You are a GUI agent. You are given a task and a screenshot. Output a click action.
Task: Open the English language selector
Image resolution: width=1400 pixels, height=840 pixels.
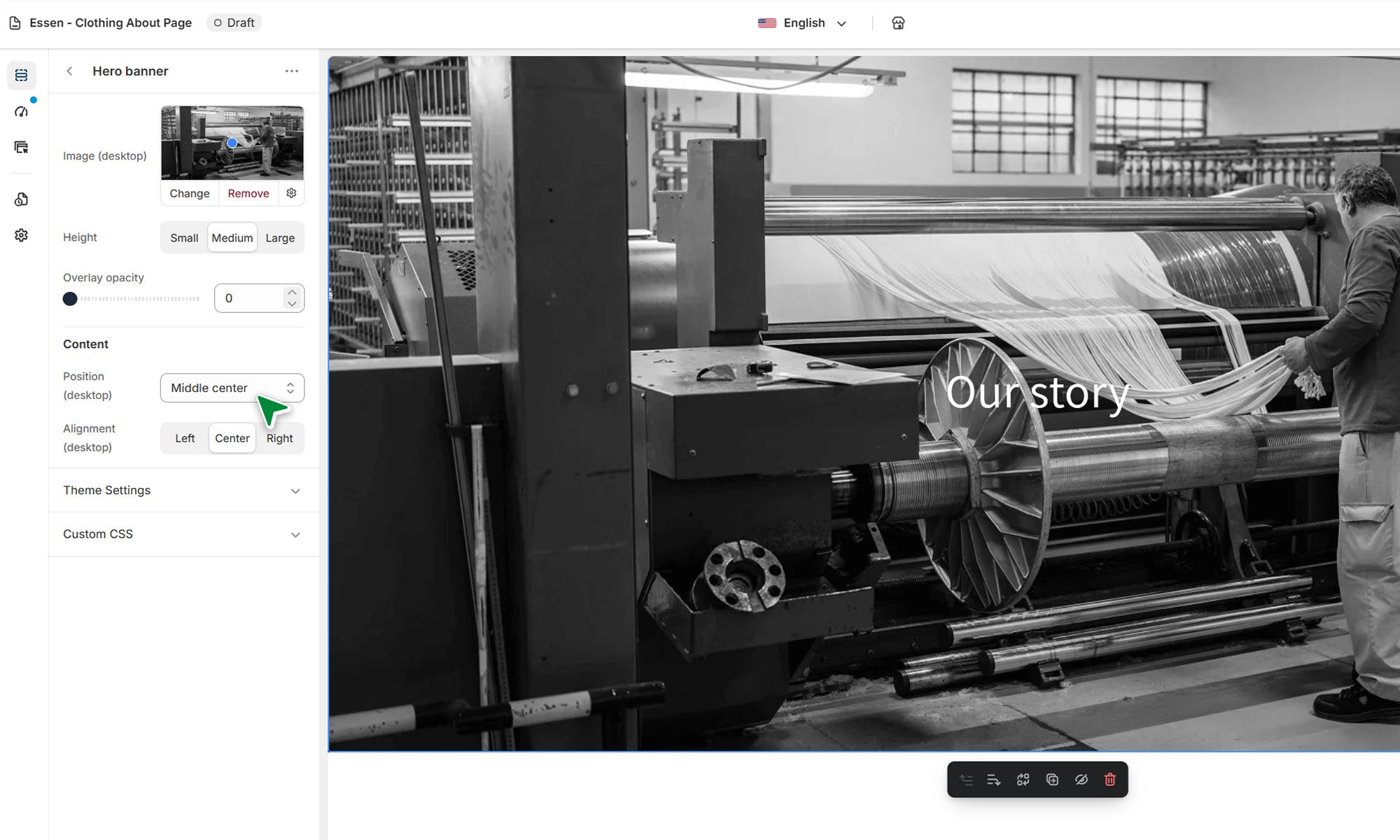804,23
